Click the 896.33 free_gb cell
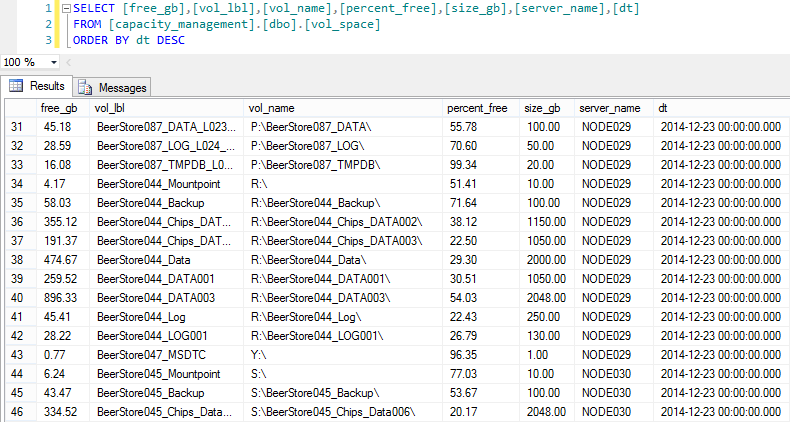The image size is (790, 422). pyautogui.click(x=62, y=298)
